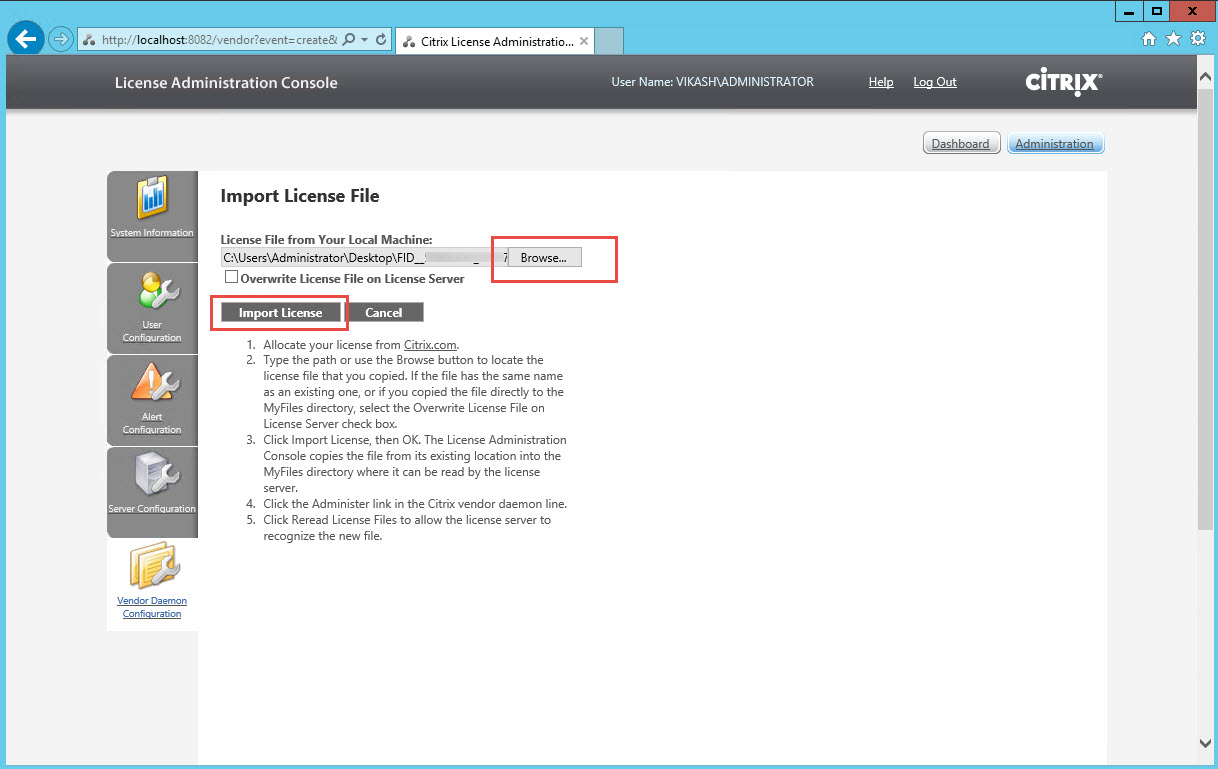Click the 'License File from Your Local Machine' label
Image resolution: width=1218 pixels, height=769 pixels.
coord(326,240)
